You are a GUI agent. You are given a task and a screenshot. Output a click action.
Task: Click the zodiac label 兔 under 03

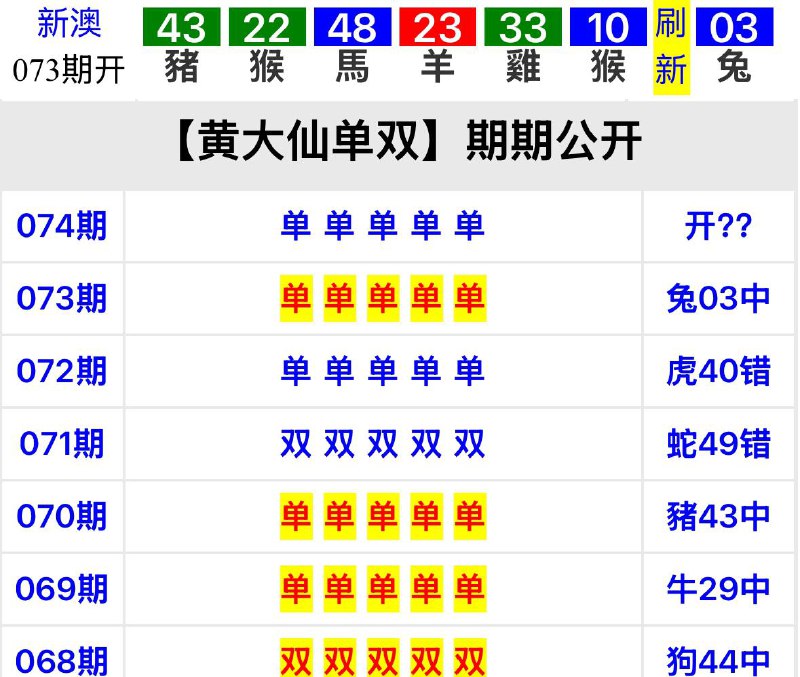tap(735, 67)
